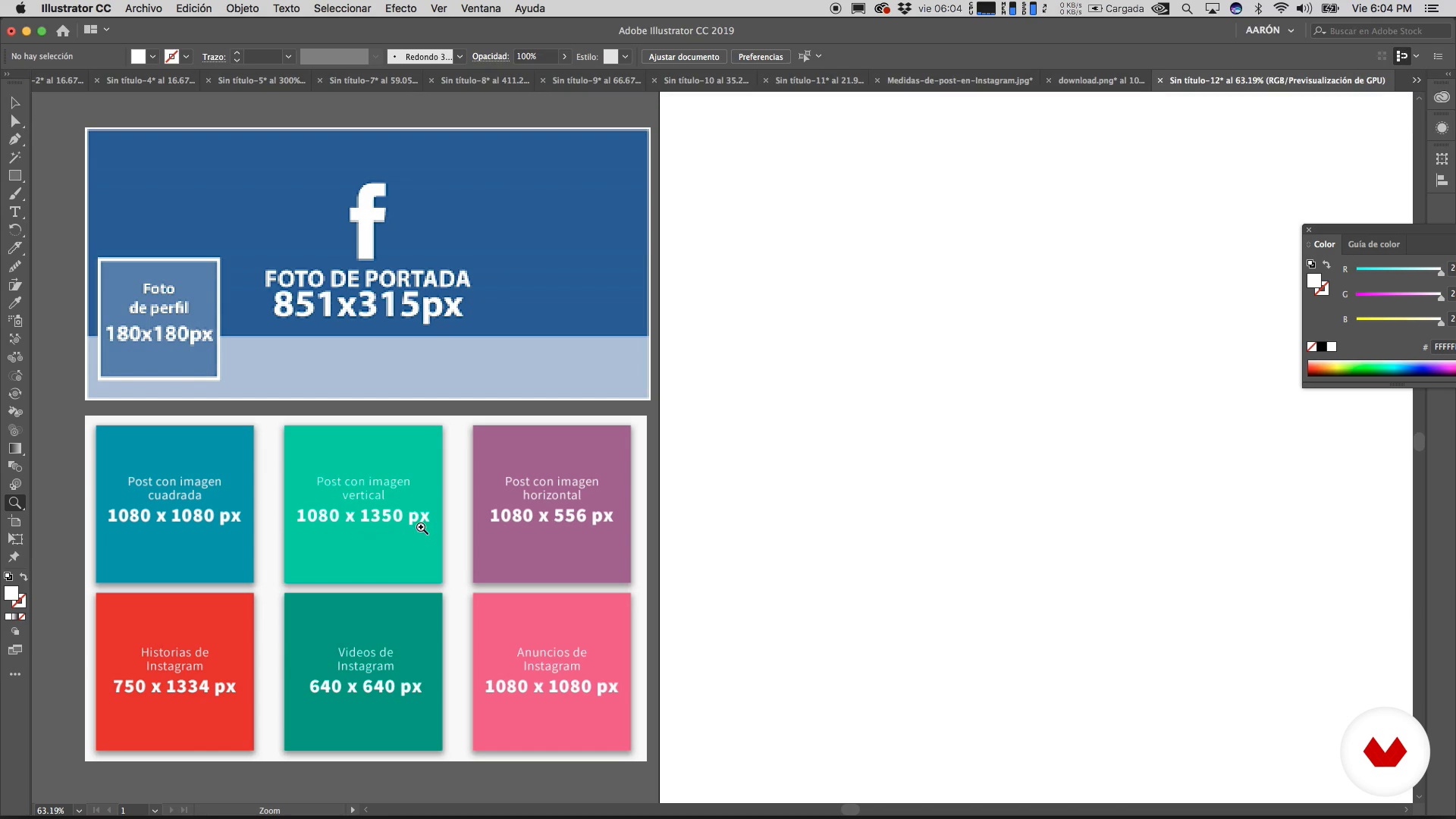Click Opacidad label to open transparency
The image size is (1456, 819).
pos(491,57)
